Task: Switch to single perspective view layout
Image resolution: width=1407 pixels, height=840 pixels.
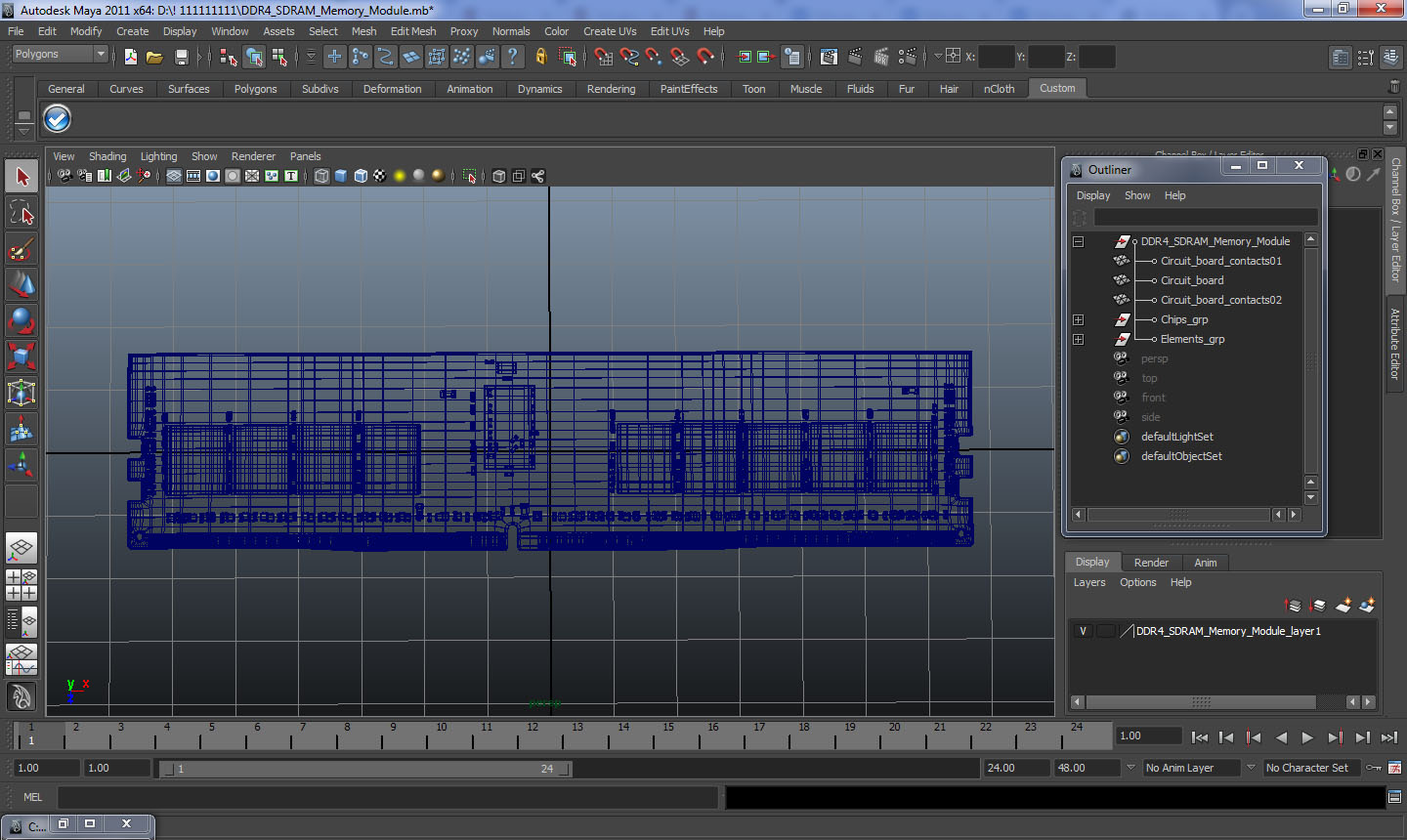Action: [21, 549]
